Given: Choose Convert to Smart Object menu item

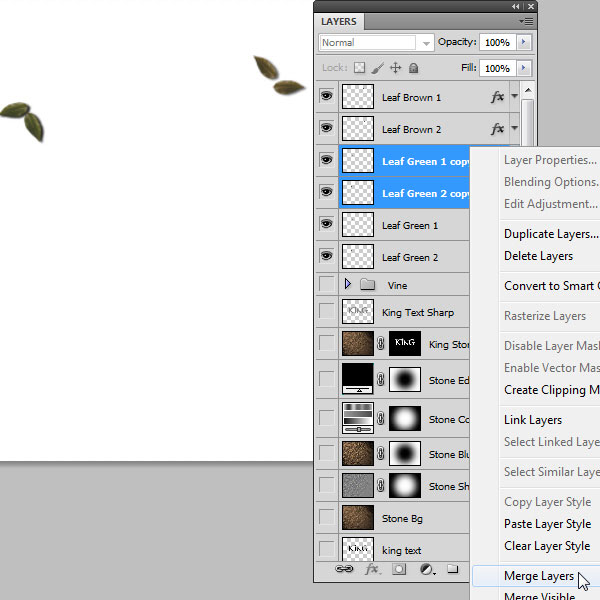Looking at the screenshot, I should click(550, 286).
